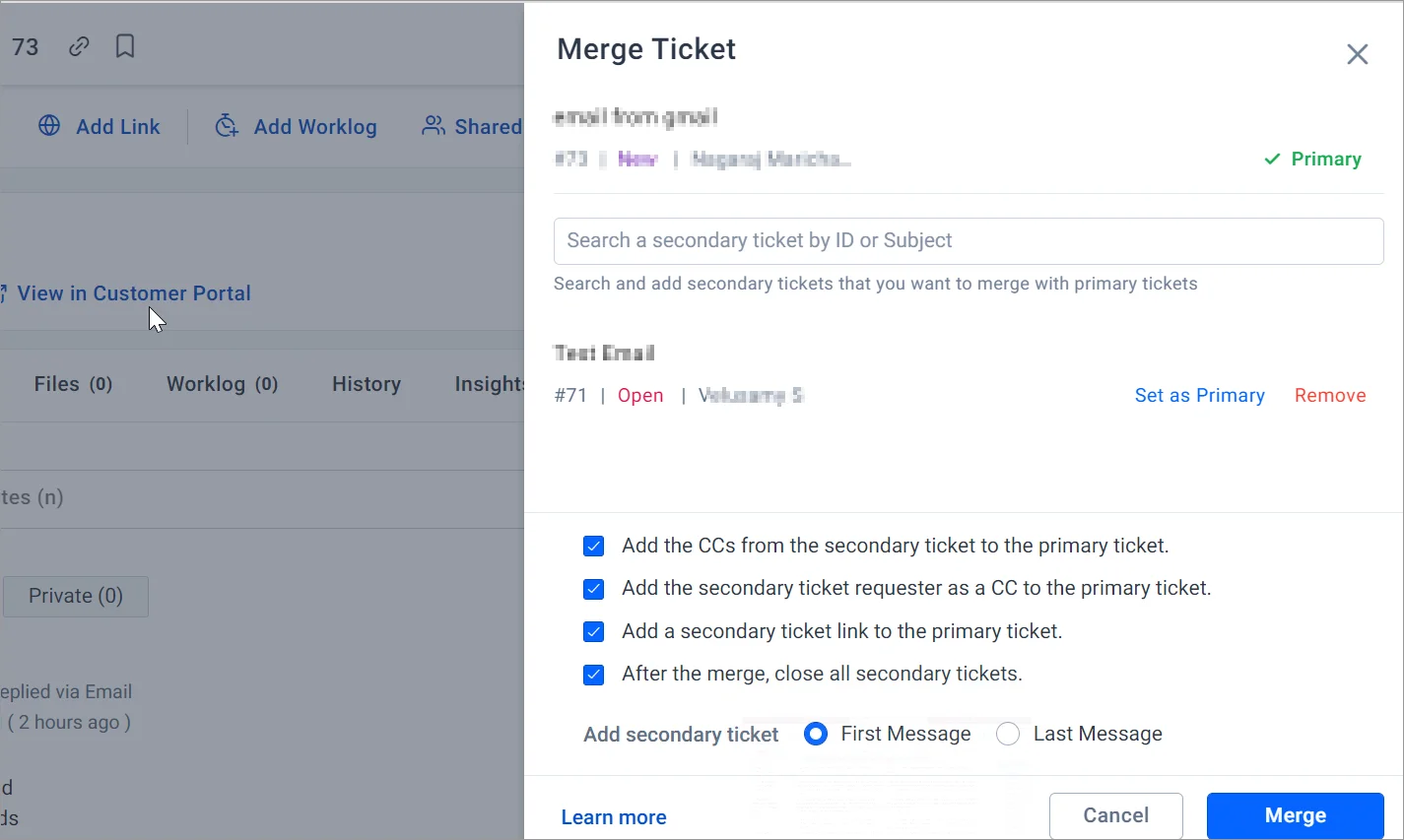The height and width of the screenshot is (840, 1404).
Task: Click the link icon beside ticket number 73
Action: click(78, 45)
